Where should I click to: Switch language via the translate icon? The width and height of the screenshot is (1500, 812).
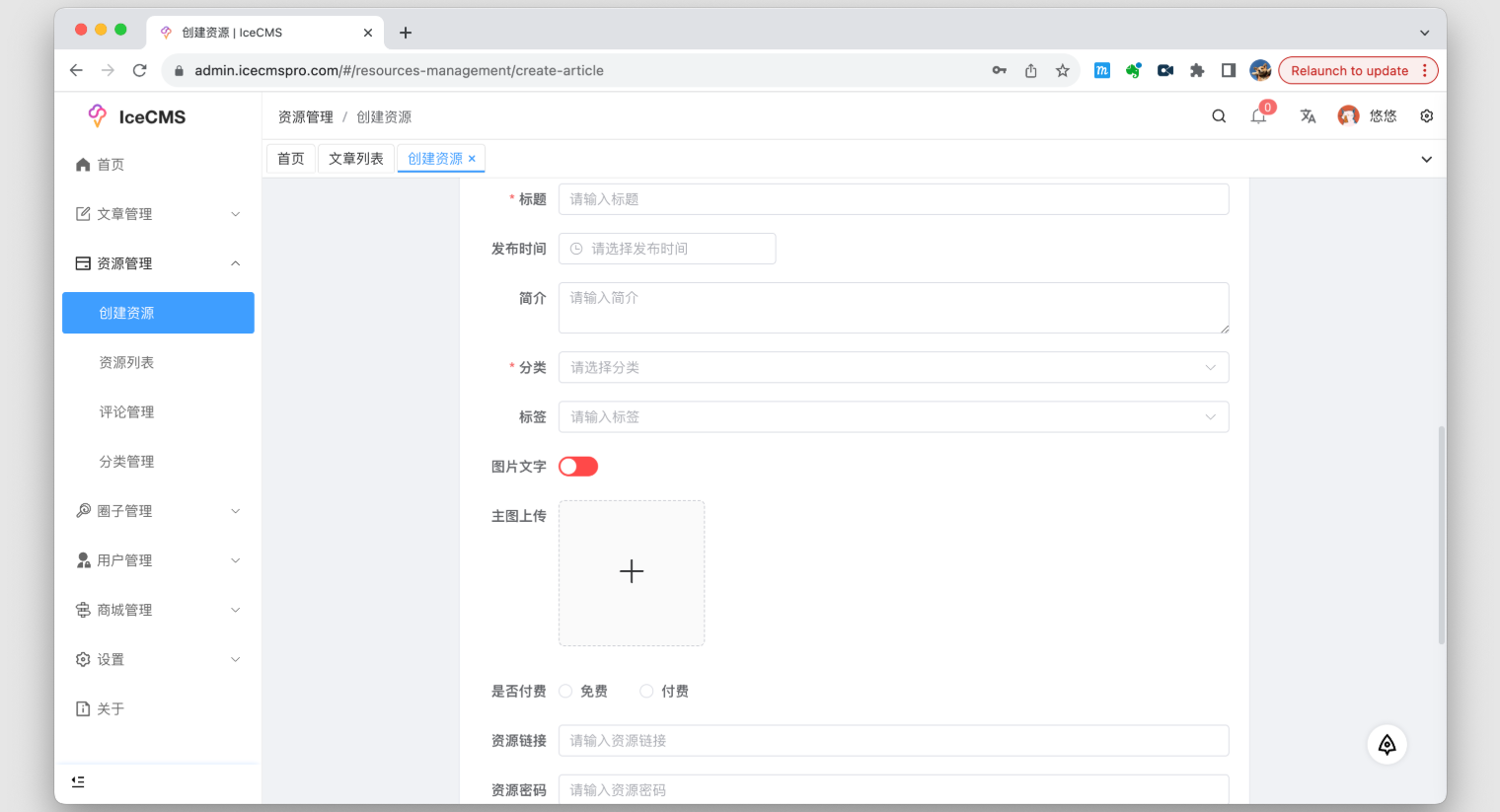coord(1308,115)
